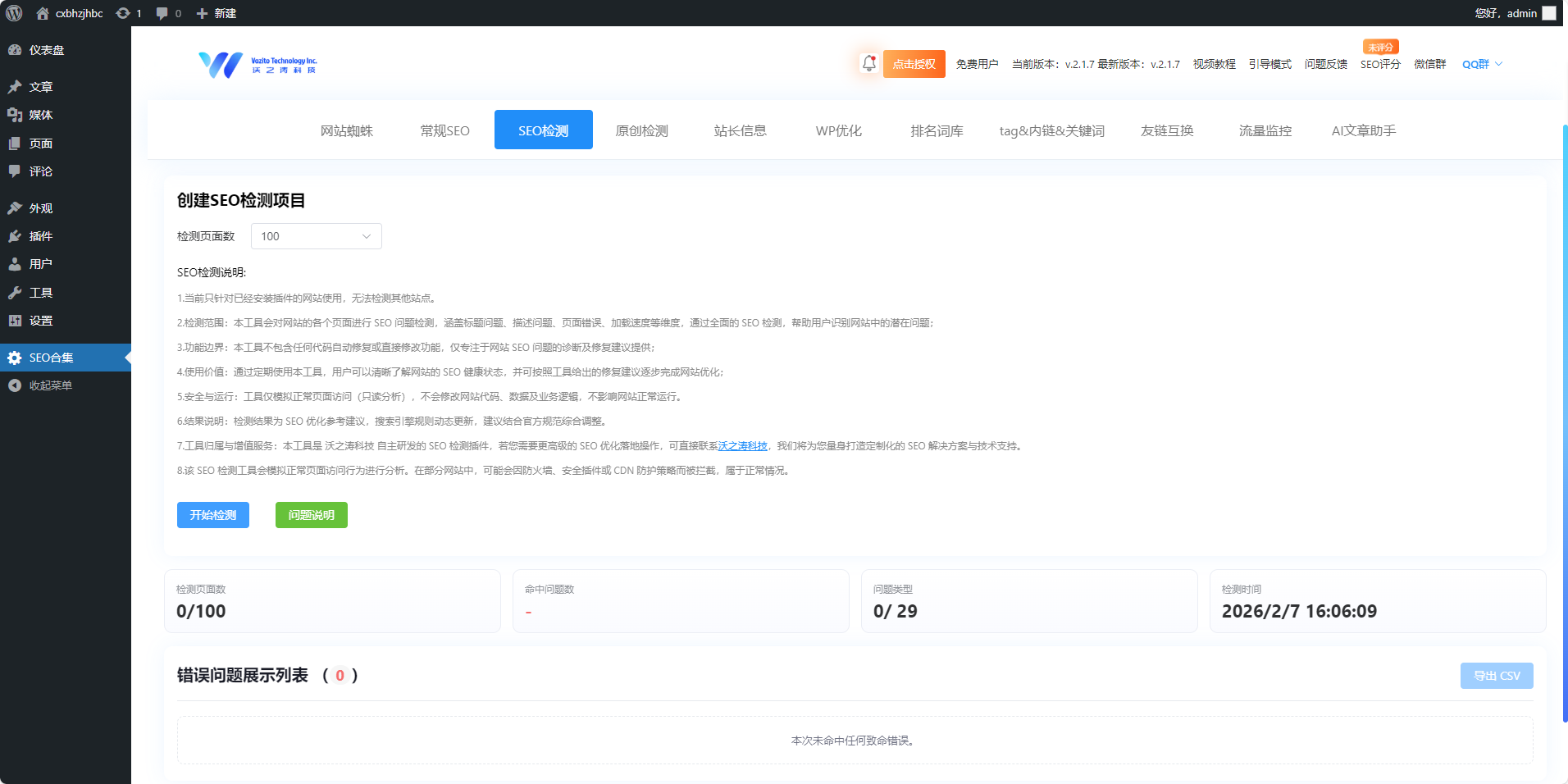Click the updates refresh icon in admin bar
This screenshot has height=784, width=1568.
[121, 12]
